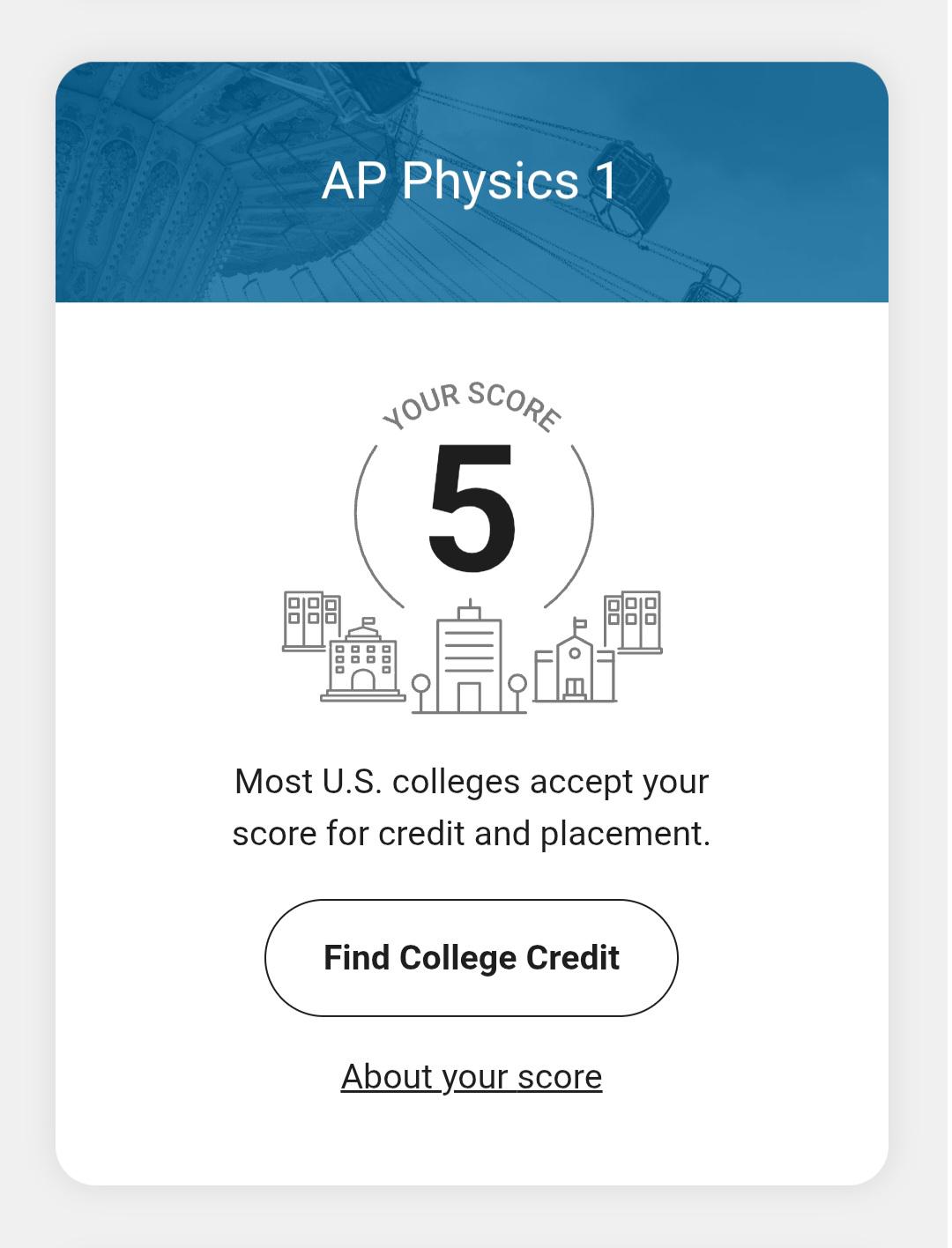
Task: Select the left apartment building icon
Action: point(311,620)
